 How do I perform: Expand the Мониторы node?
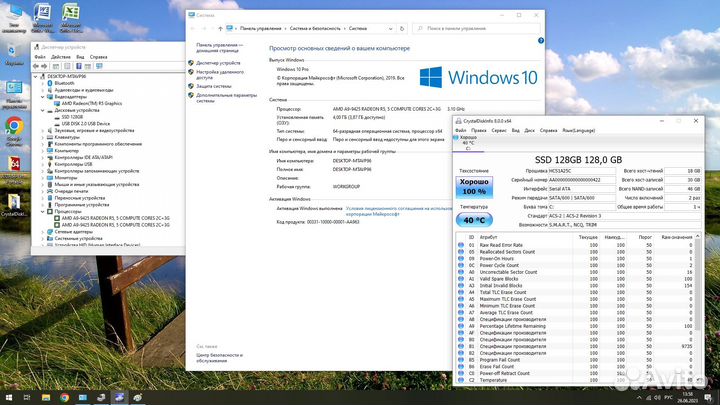[x=43, y=178]
